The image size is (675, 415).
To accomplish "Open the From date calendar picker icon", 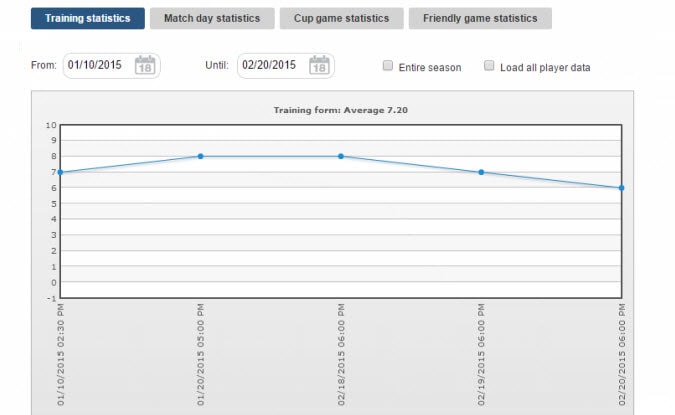I will pyautogui.click(x=145, y=65).
